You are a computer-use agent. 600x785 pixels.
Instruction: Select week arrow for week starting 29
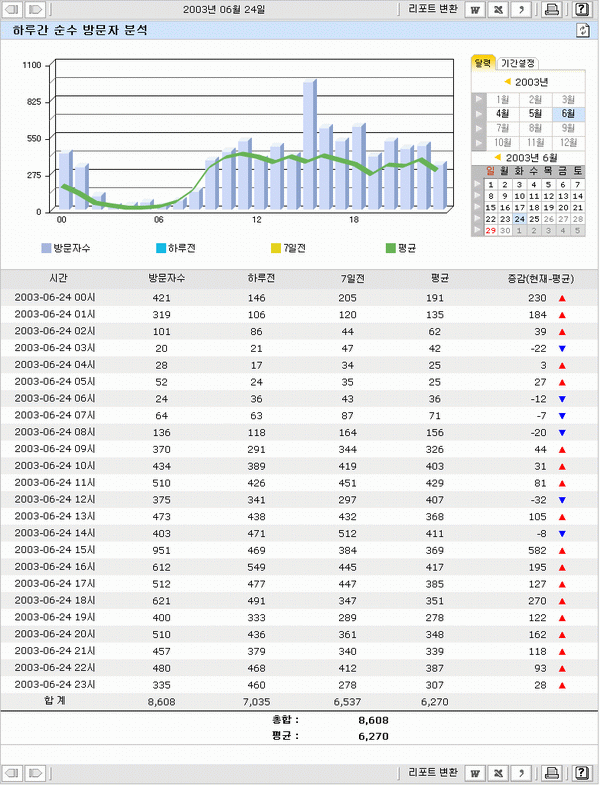point(477,230)
